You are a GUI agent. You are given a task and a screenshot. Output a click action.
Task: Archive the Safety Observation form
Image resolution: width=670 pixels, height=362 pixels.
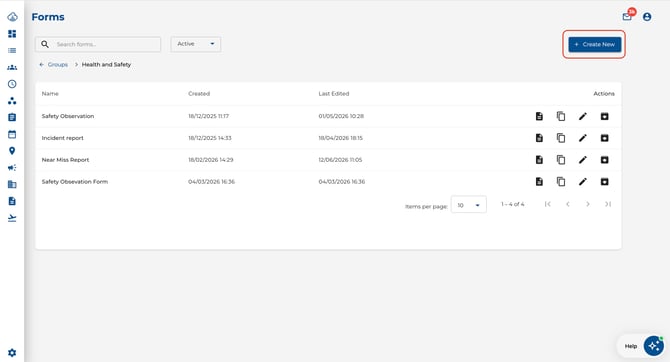[604, 116]
